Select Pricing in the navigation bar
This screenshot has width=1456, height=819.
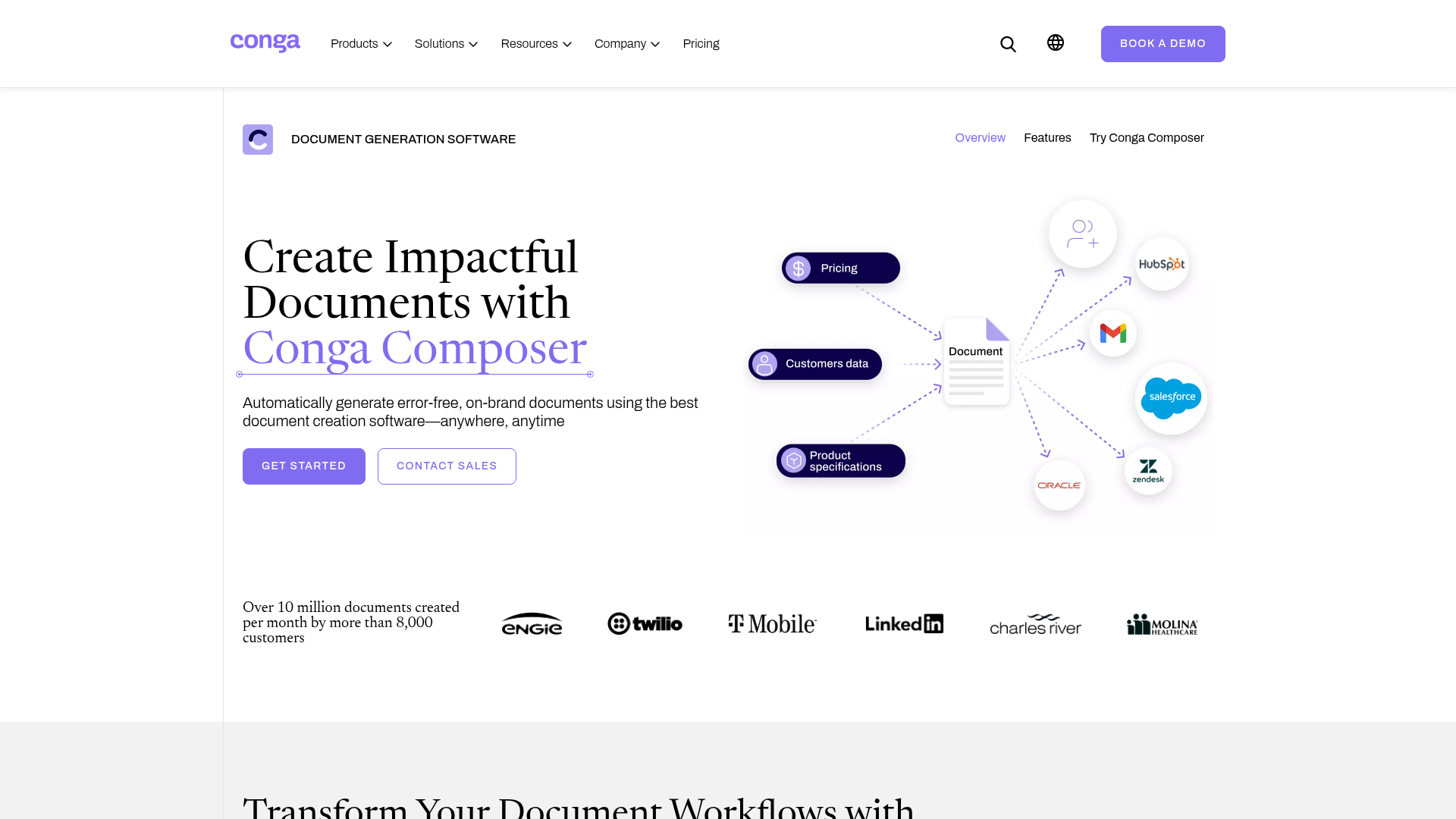click(x=701, y=43)
